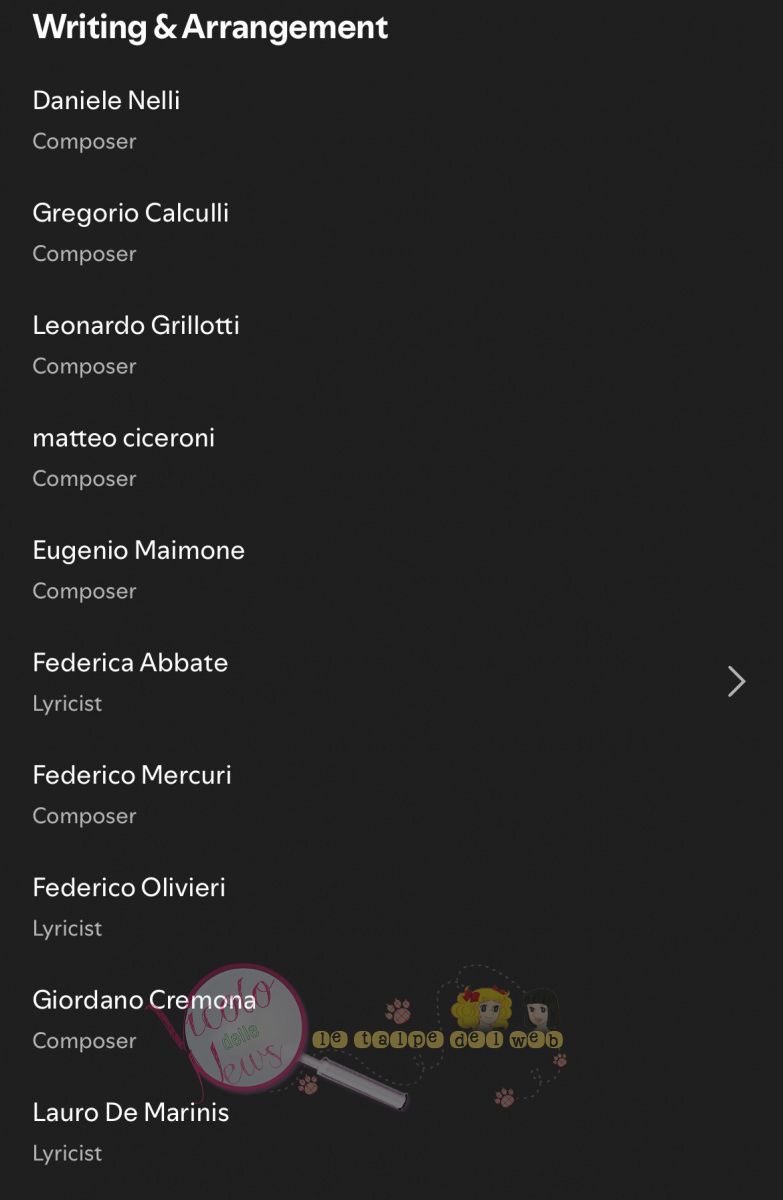
Task: Tap the Federico Mercuri name
Action: point(132,776)
